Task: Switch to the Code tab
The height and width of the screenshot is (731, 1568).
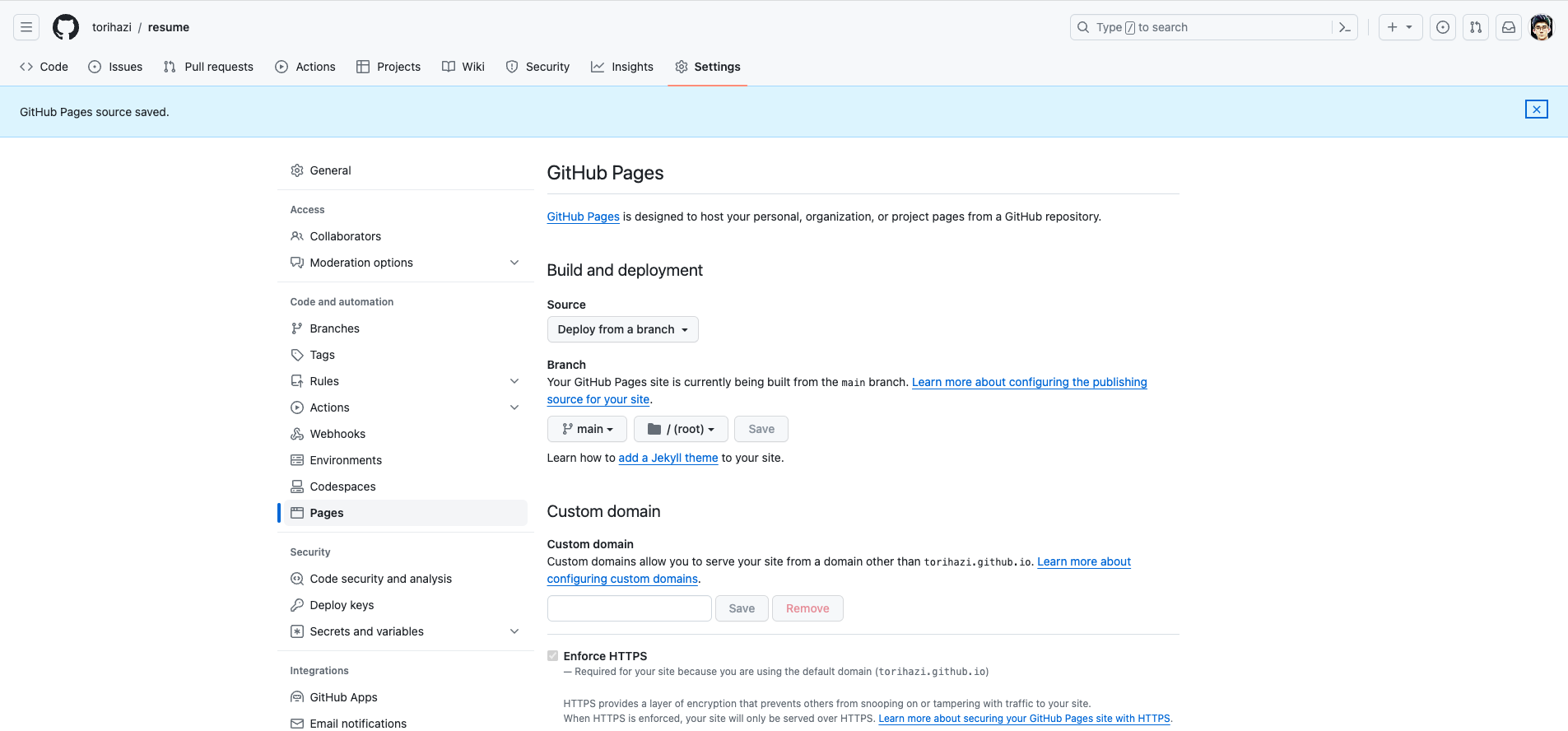Action: [44, 67]
